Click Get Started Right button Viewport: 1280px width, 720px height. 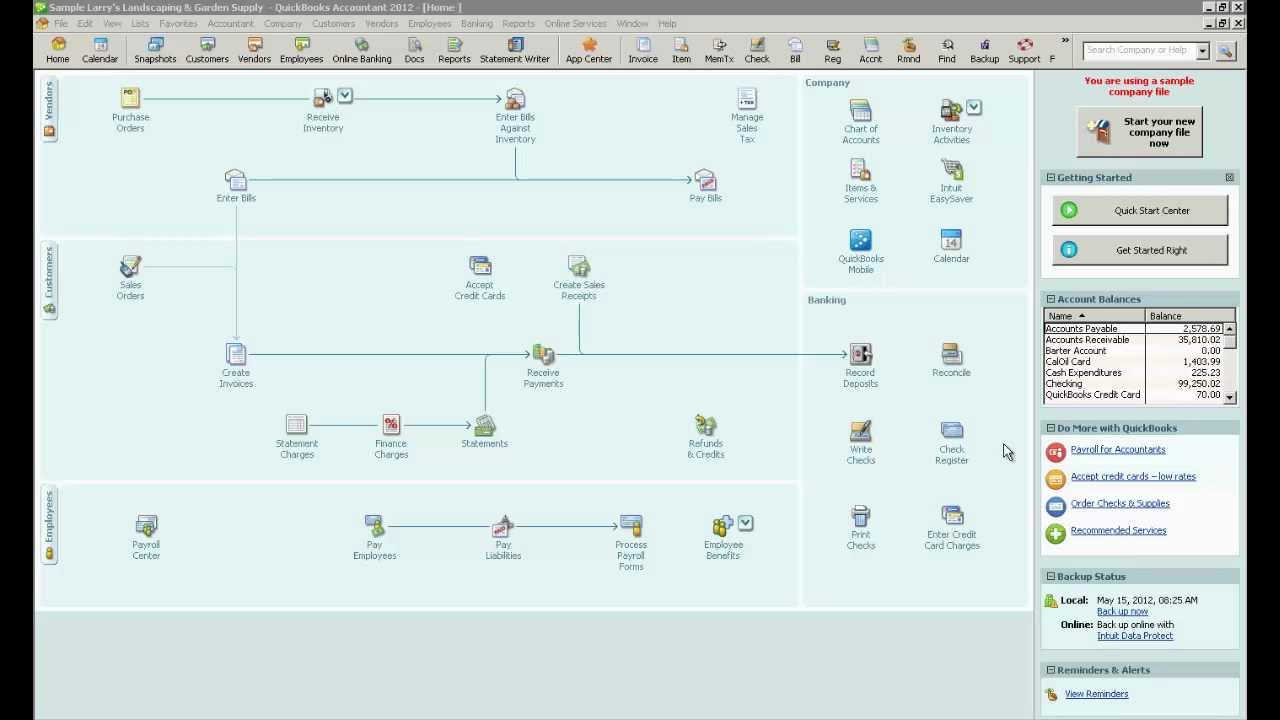click(x=1140, y=251)
